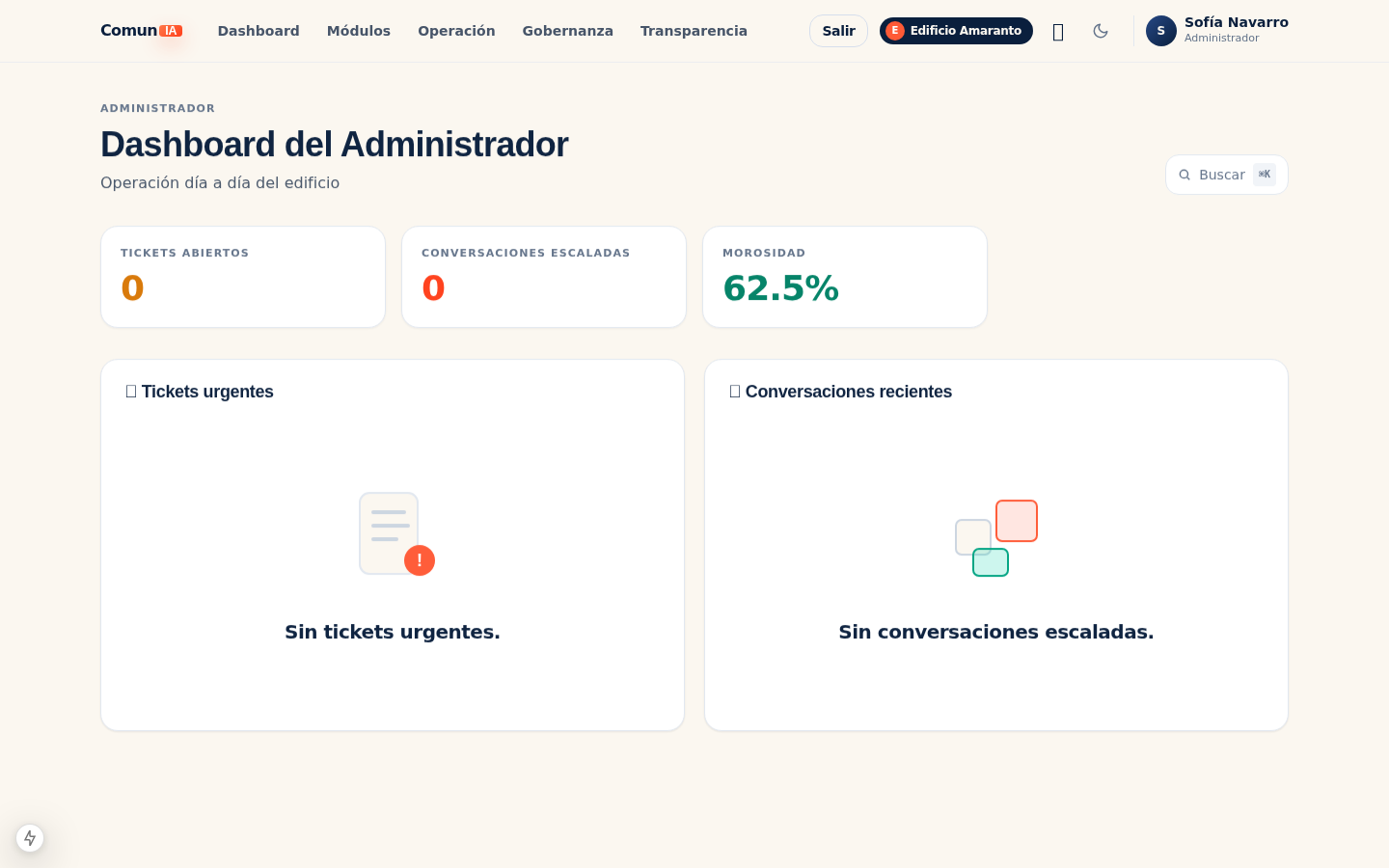Viewport: 1389px width, 868px height.
Task: Click inside the Buscar search field
Action: coord(1225,175)
